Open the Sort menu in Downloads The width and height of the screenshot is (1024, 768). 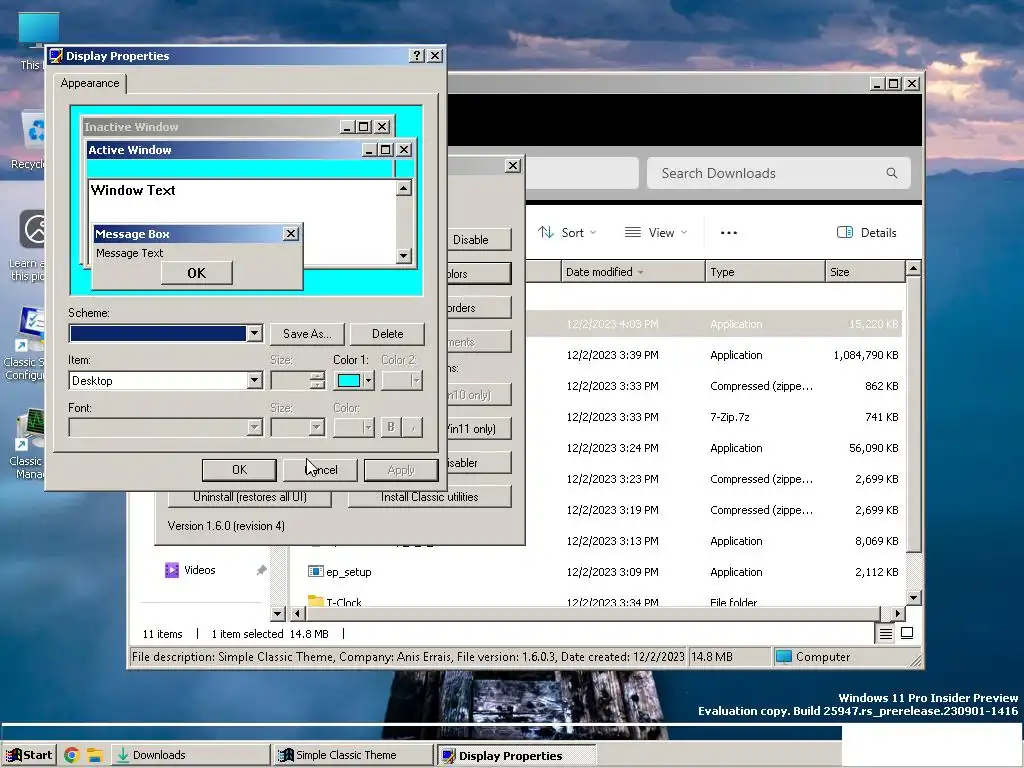click(567, 232)
